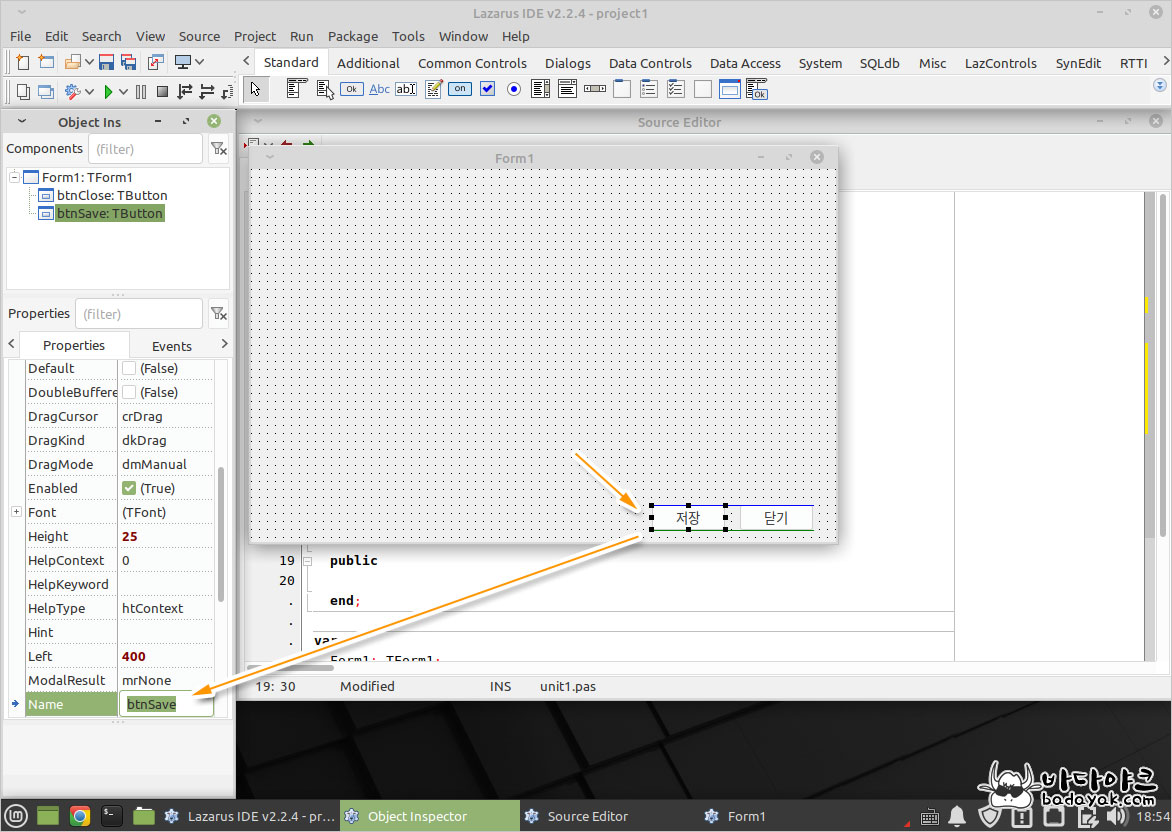
Task: Click the 저장 button on Form1
Action: click(x=688, y=517)
